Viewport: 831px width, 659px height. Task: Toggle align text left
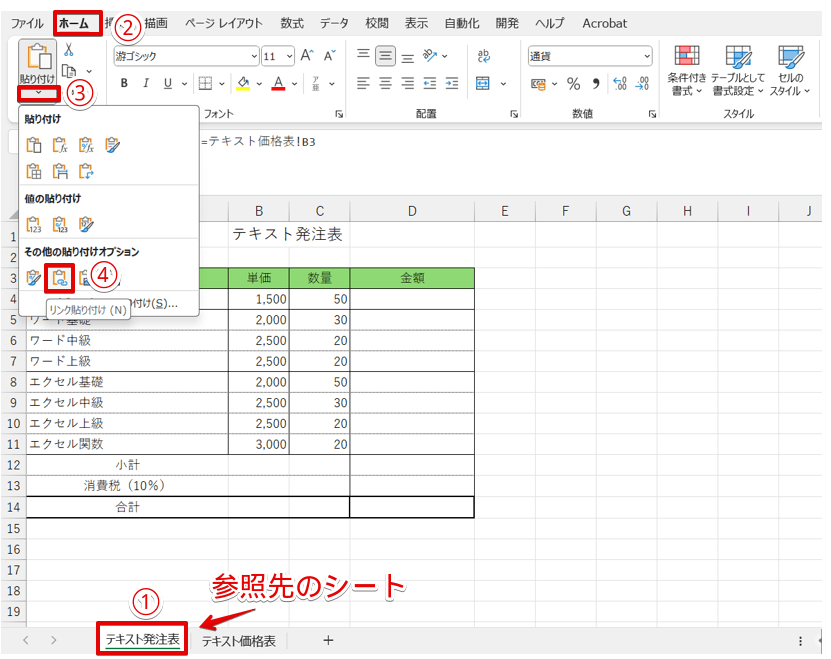coord(363,83)
